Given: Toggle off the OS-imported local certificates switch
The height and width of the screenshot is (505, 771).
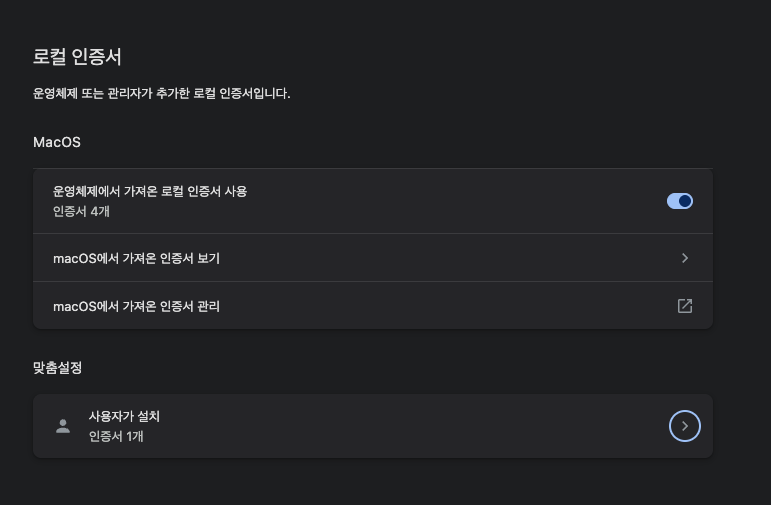Looking at the screenshot, I should pos(679,201).
